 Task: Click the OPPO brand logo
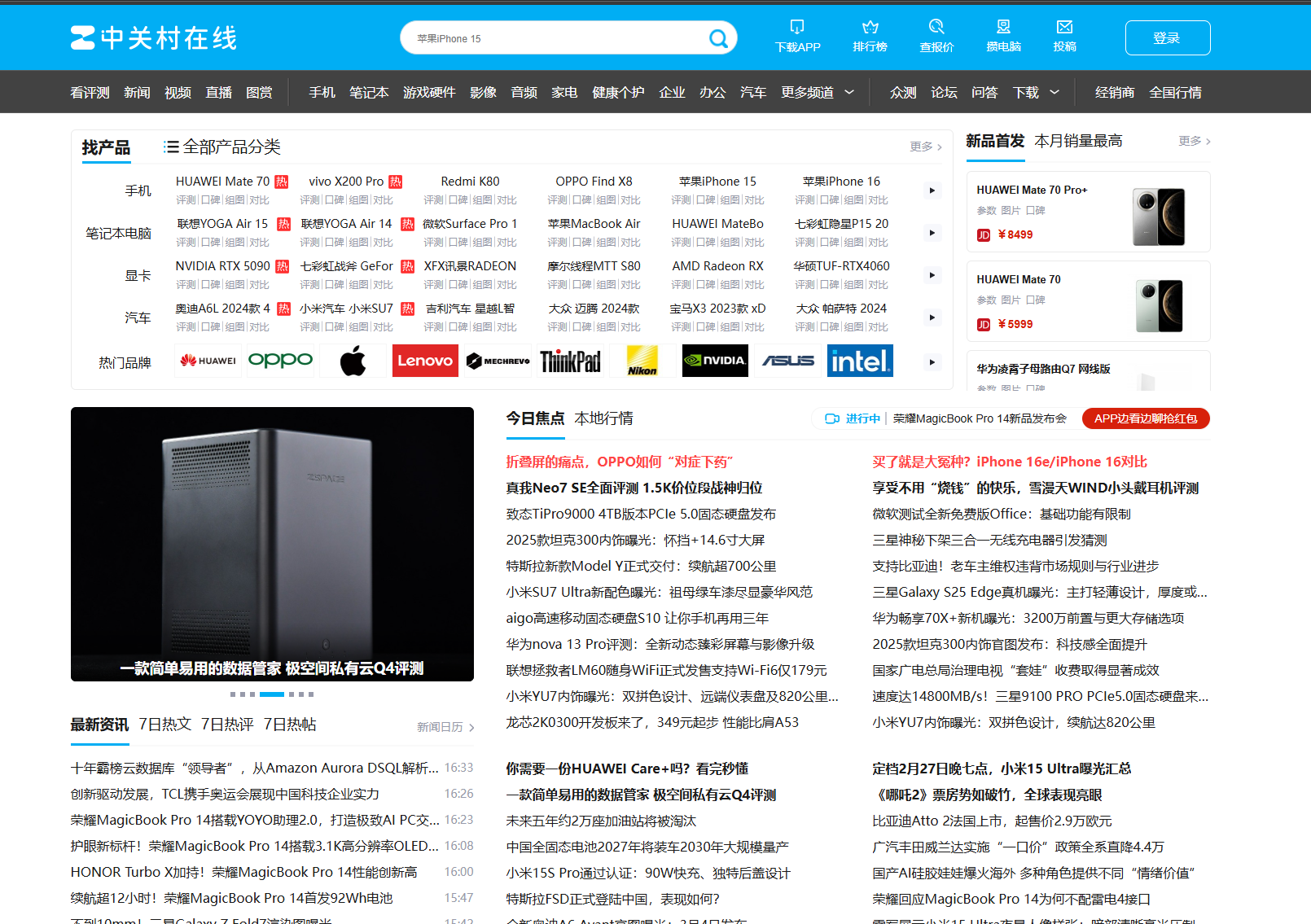pyautogui.click(x=280, y=361)
